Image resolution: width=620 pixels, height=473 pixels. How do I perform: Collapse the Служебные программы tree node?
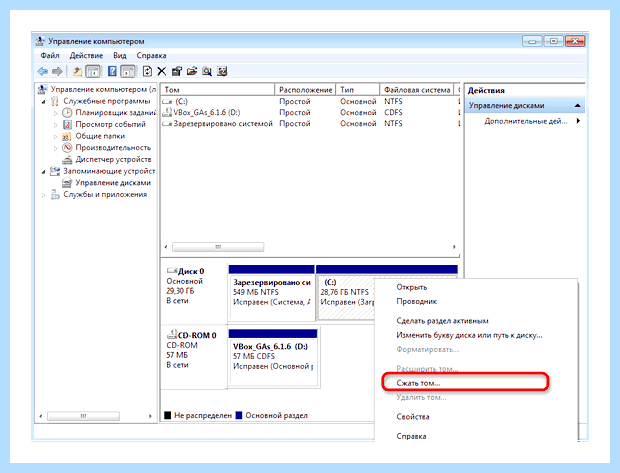pos(43,102)
